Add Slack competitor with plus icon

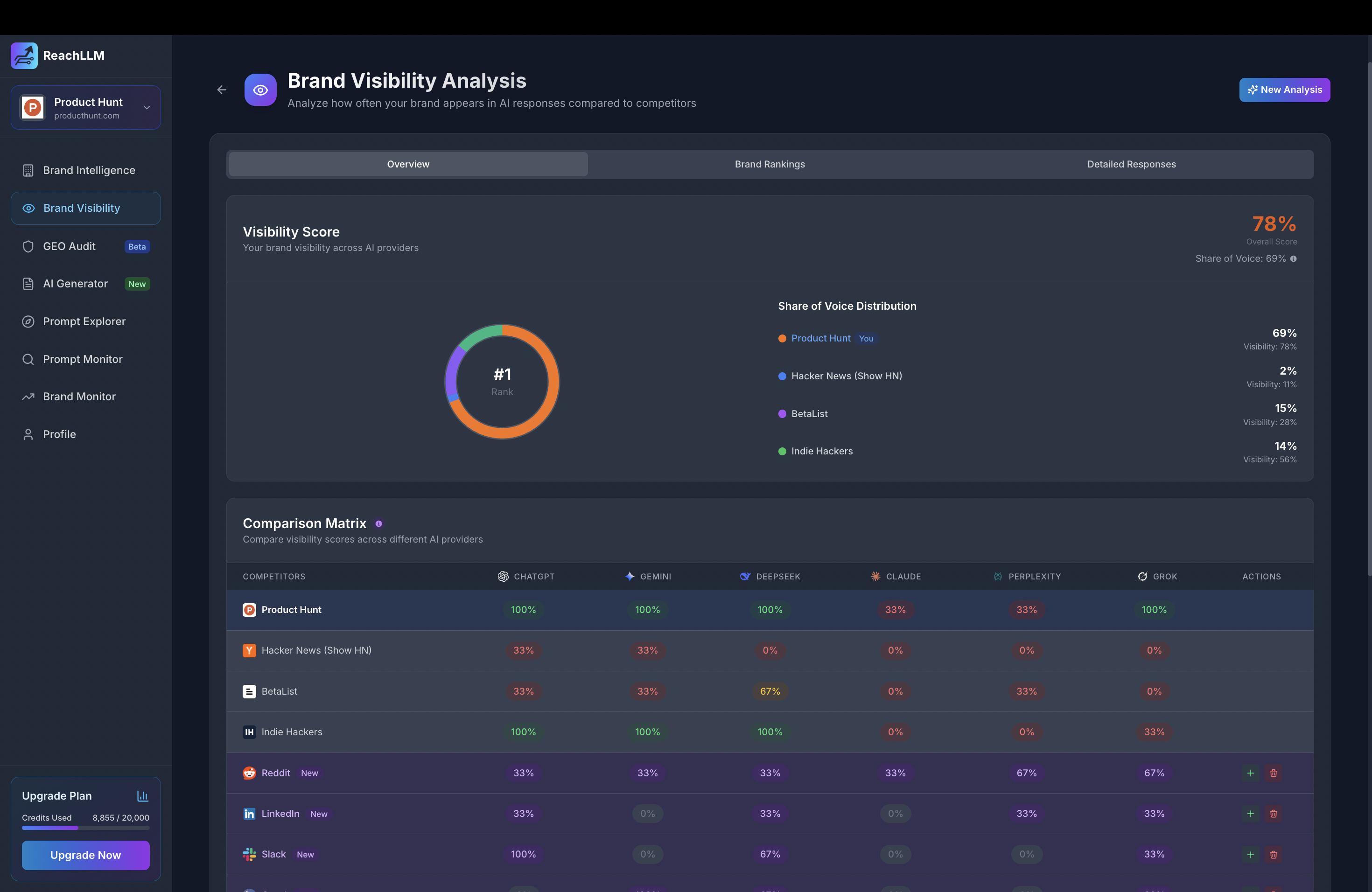click(1250, 855)
